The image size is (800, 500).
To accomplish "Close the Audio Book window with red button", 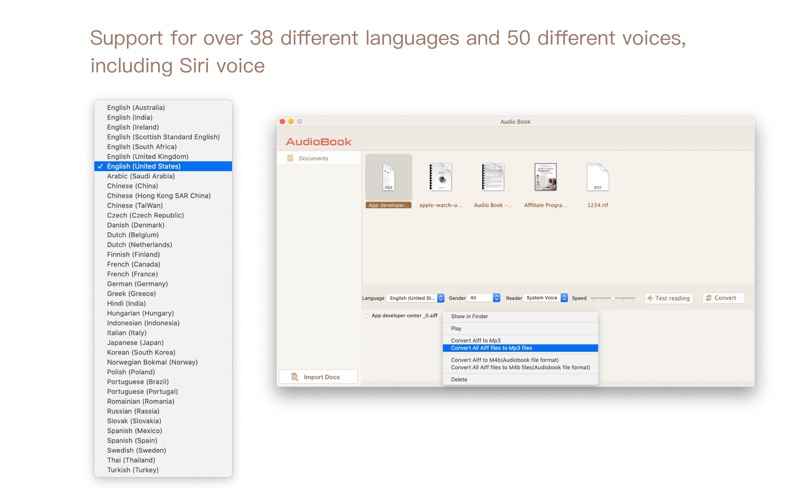I will point(282,121).
